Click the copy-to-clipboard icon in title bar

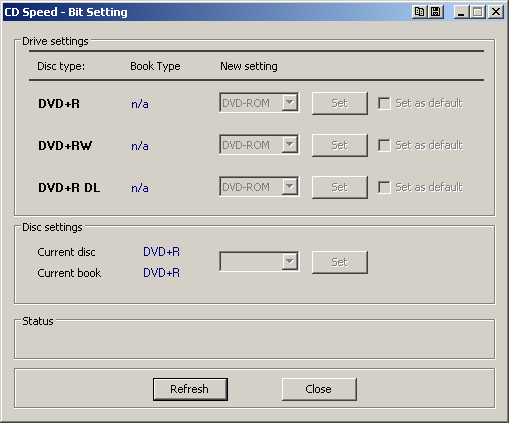[419, 12]
